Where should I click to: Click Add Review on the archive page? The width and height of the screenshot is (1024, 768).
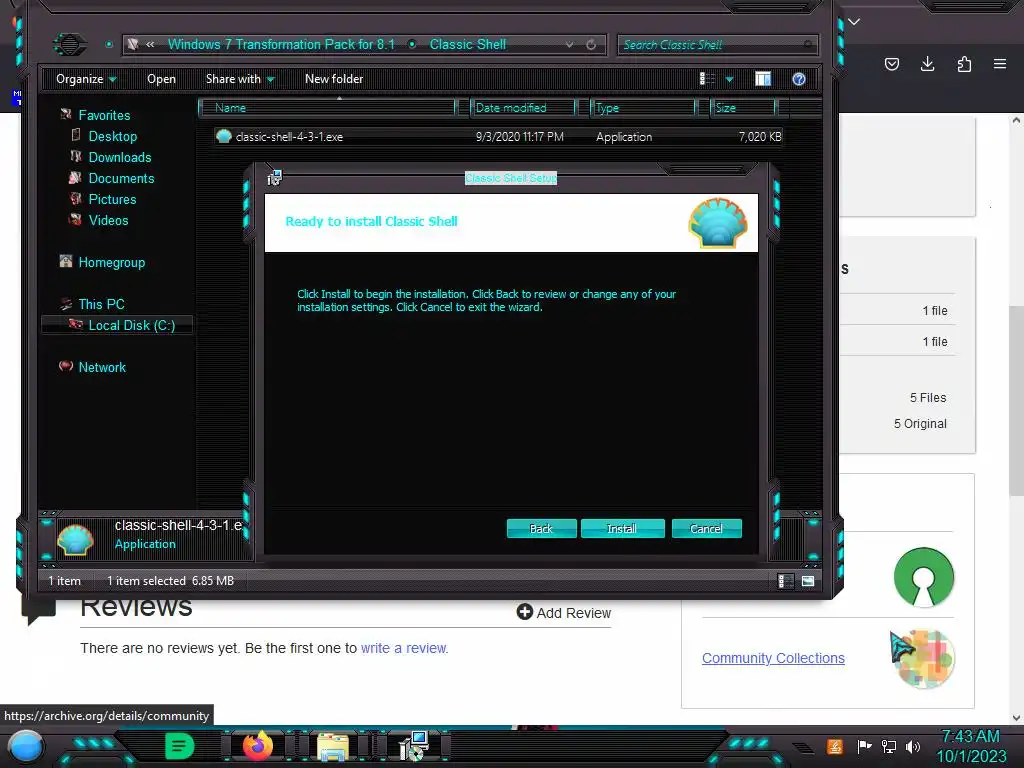tap(564, 613)
